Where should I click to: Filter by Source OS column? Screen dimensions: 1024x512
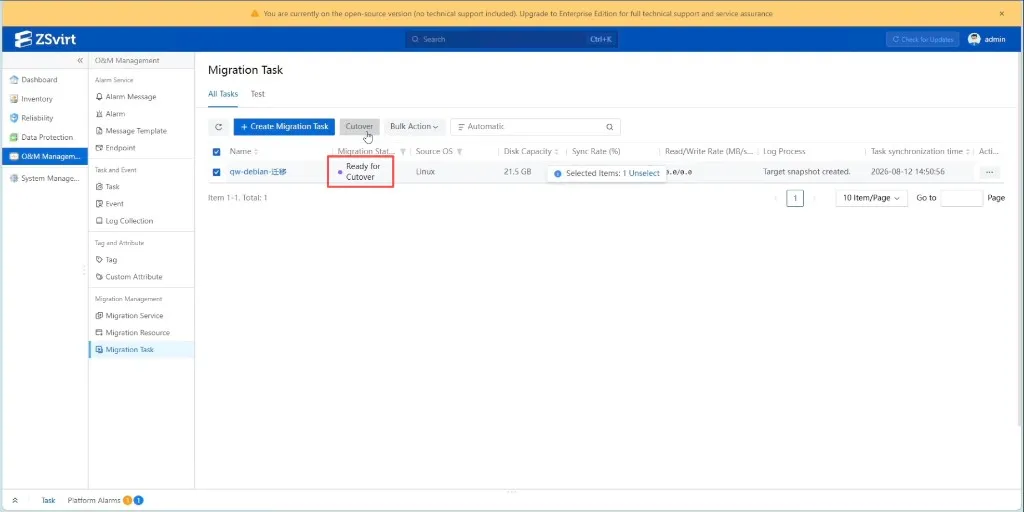(x=460, y=152)
